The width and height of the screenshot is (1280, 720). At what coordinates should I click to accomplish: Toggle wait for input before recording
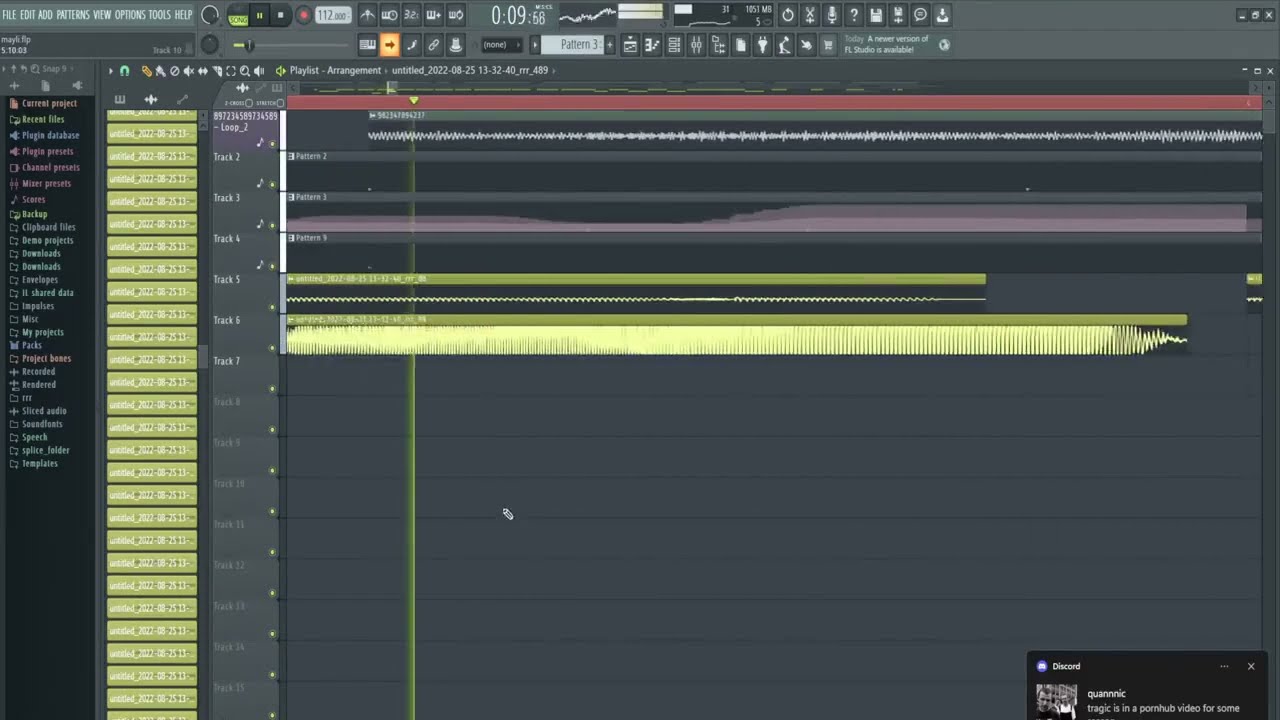coord(390,15)
